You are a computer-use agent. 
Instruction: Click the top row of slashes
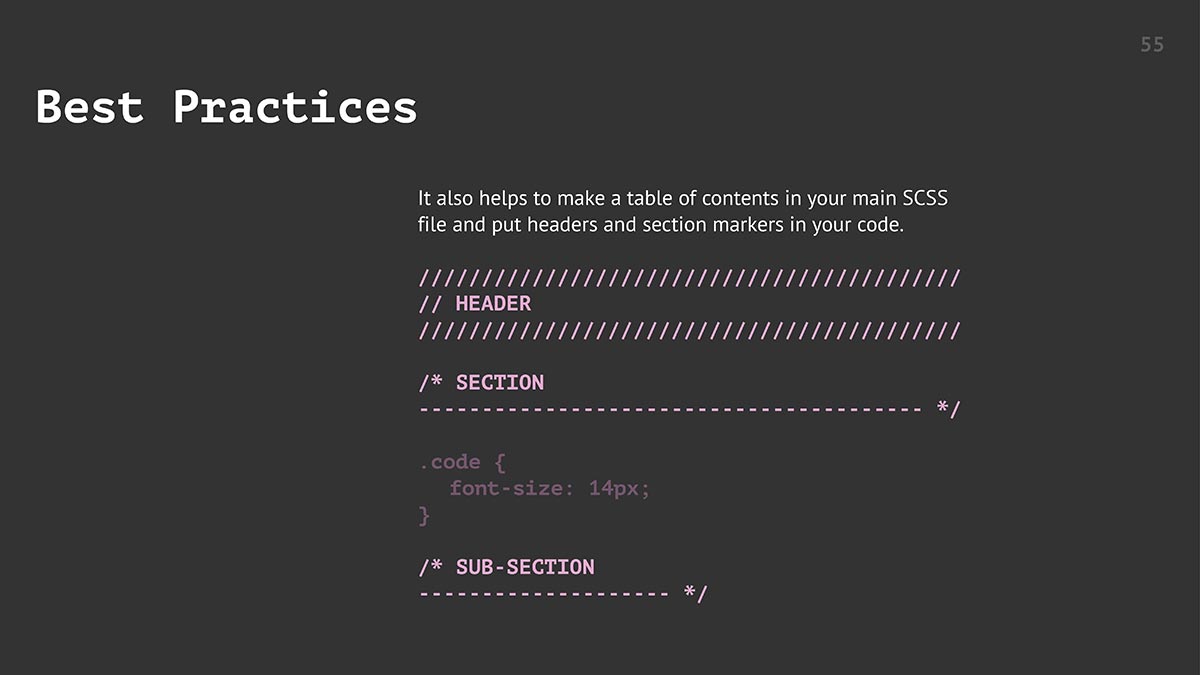click(689, 277)
